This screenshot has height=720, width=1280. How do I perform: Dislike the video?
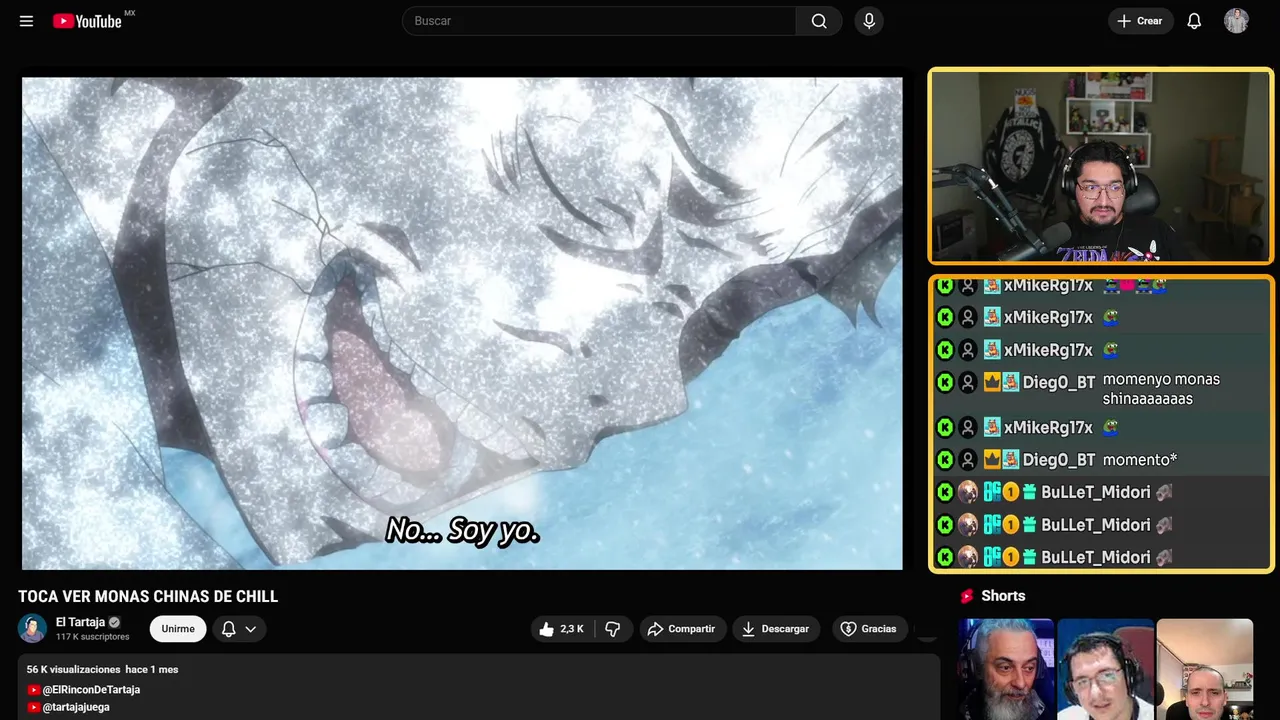coord(613,629)
